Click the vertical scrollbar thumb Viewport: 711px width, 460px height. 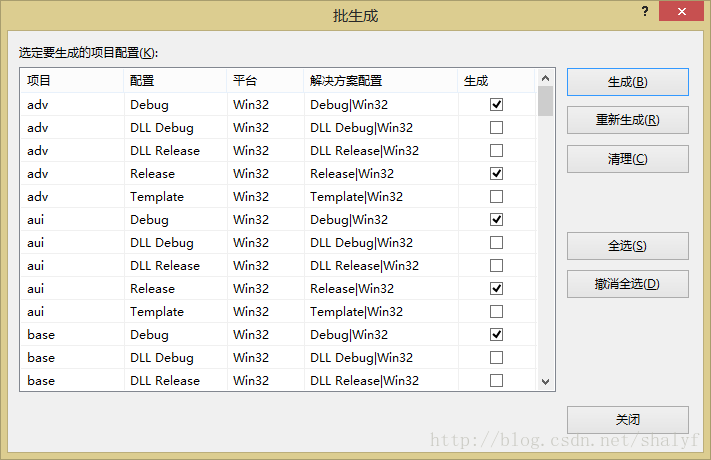(x=545, y=101)
